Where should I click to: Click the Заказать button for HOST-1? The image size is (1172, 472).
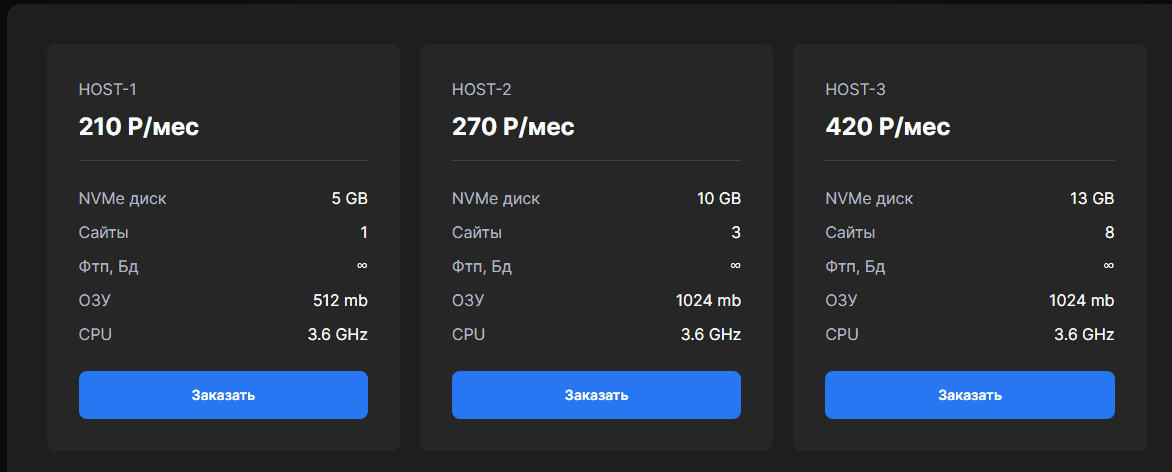coord(223,395)
